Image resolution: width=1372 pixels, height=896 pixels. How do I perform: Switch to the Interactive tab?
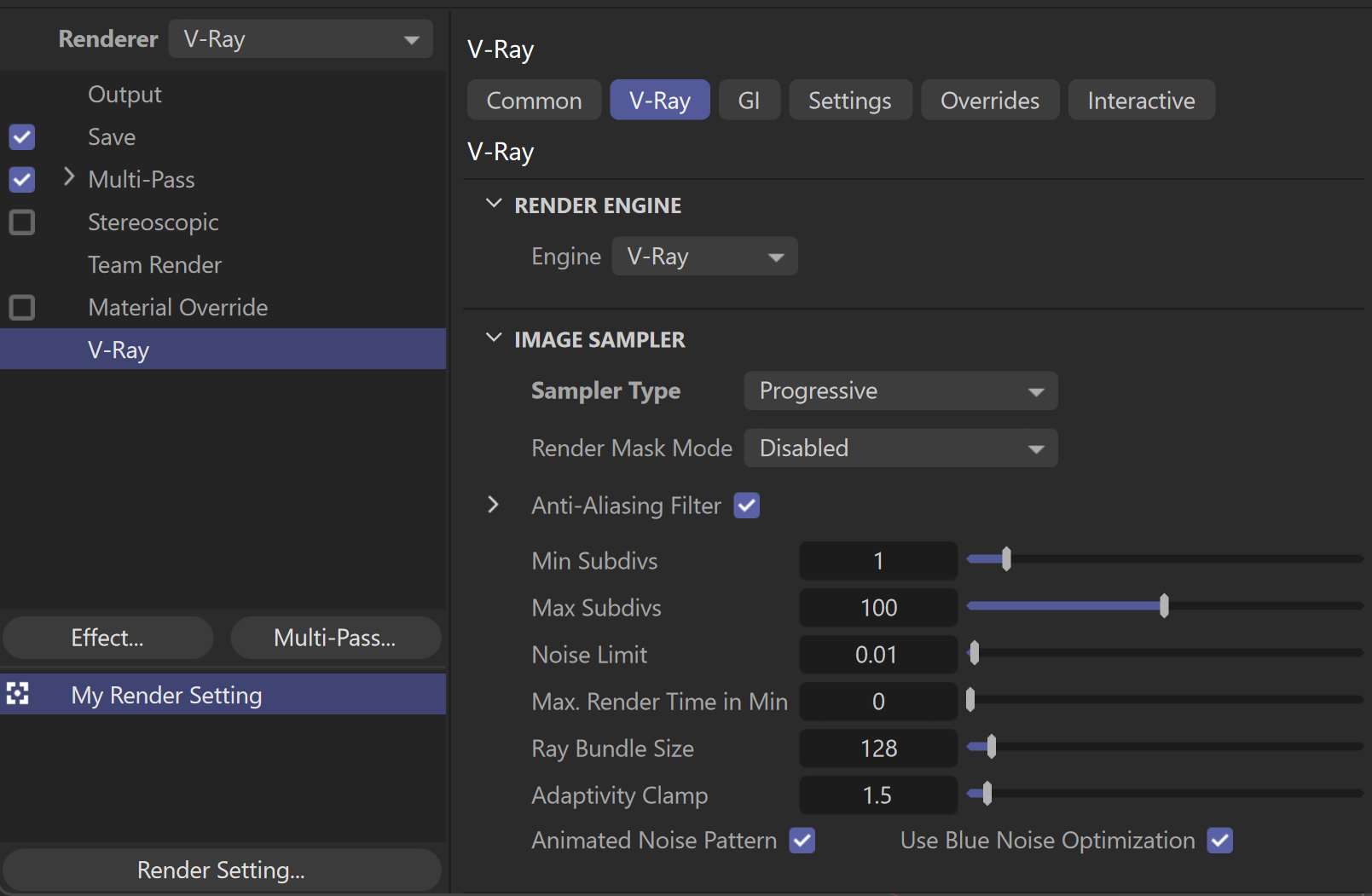(1142, 101)
